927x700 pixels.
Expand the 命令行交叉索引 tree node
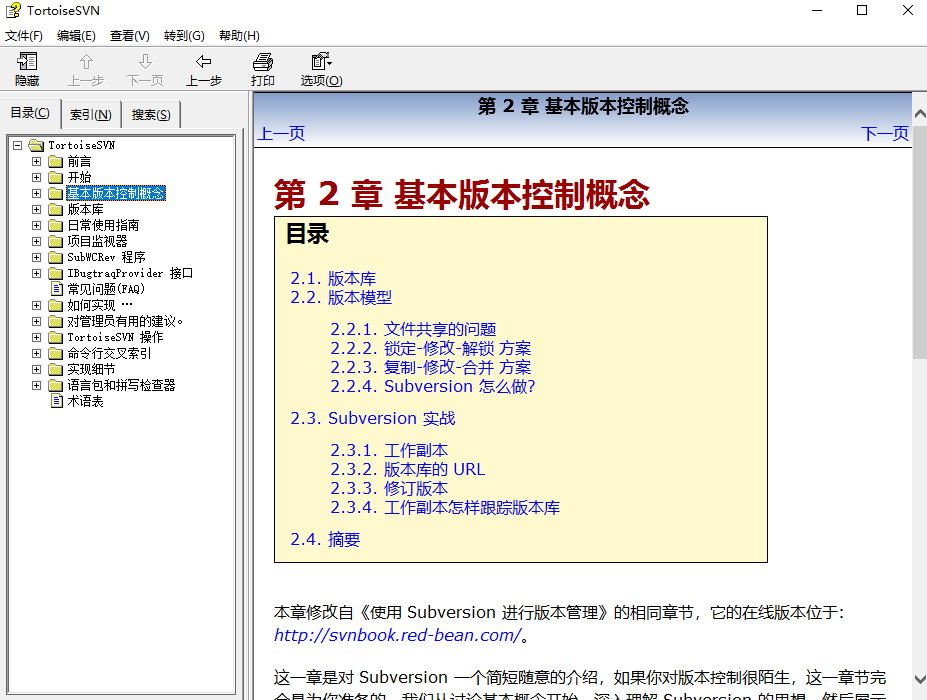pos(37,353)
